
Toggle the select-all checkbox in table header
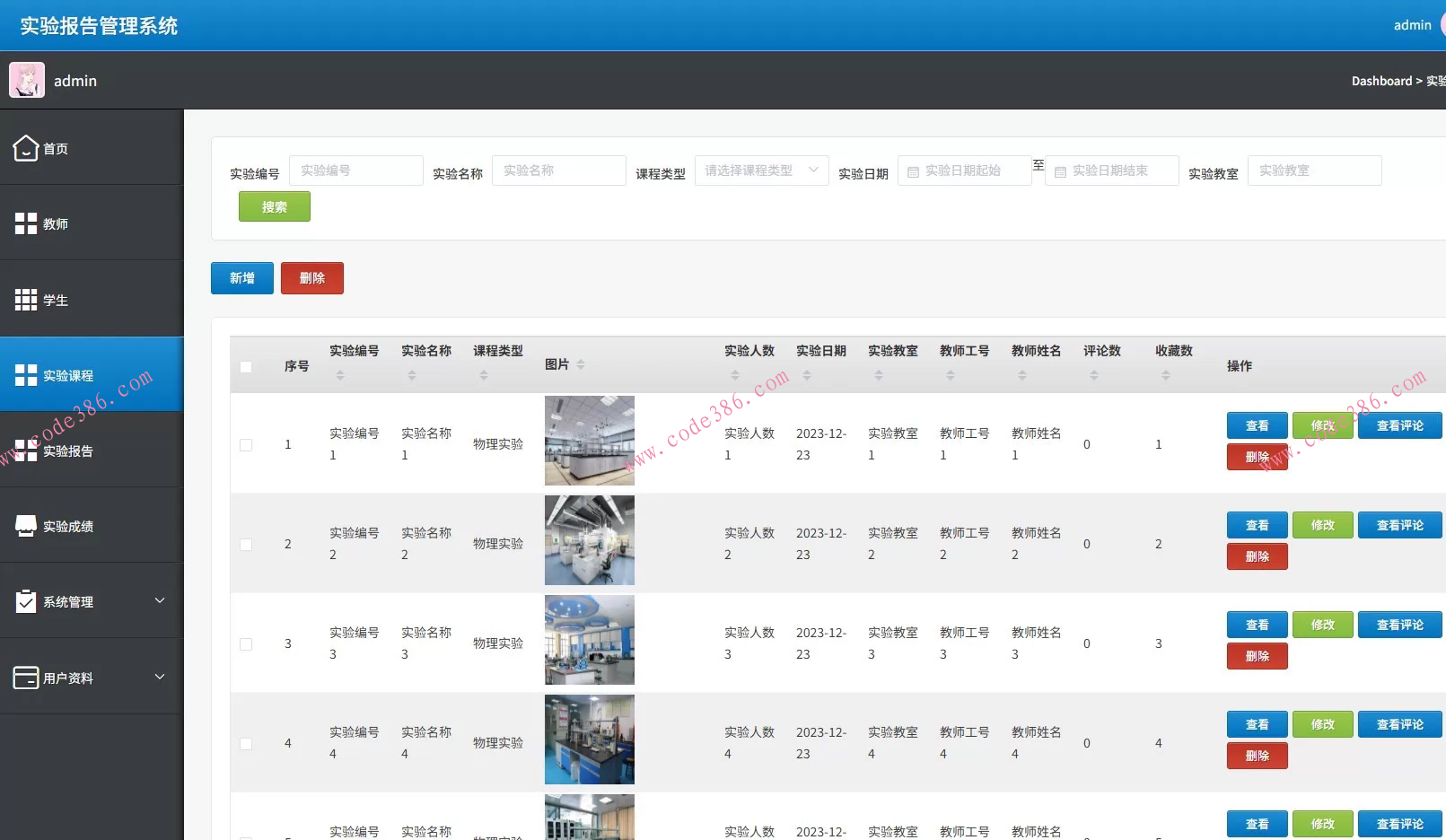click(246, 366)
